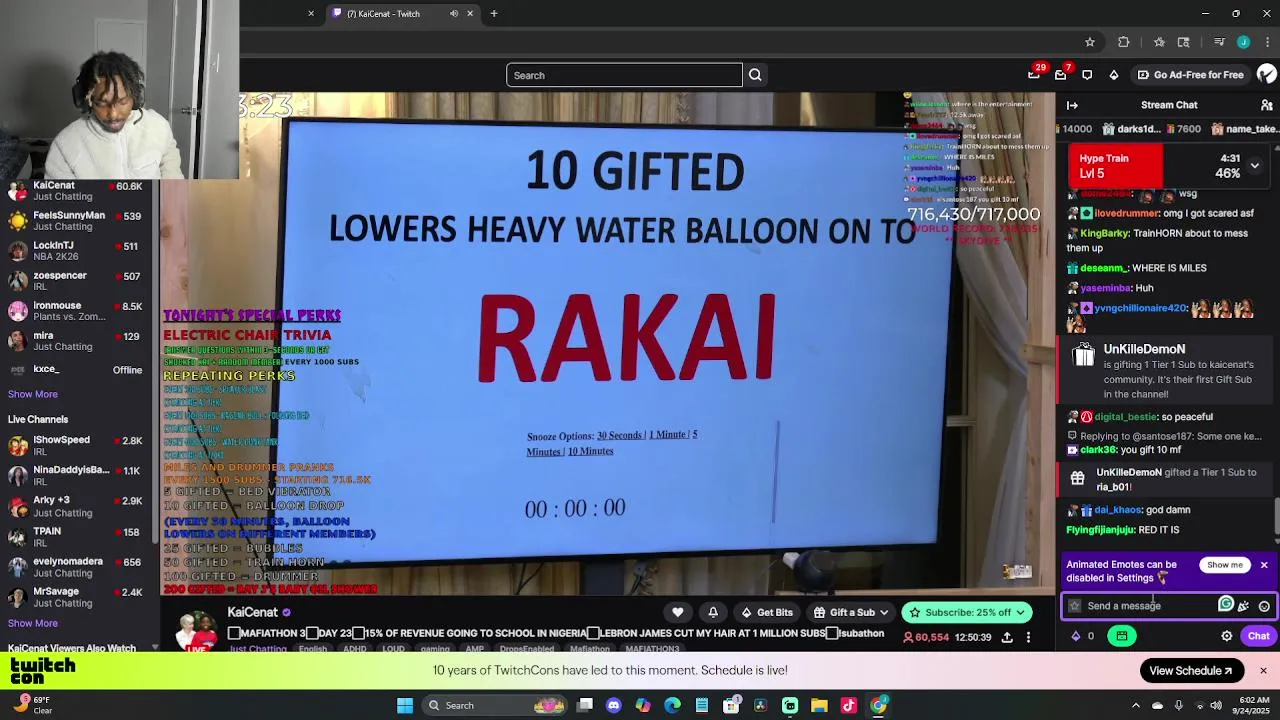Click chat identity star icon in input
This screenshot has width=1280, height=720.
(1075, 606)
